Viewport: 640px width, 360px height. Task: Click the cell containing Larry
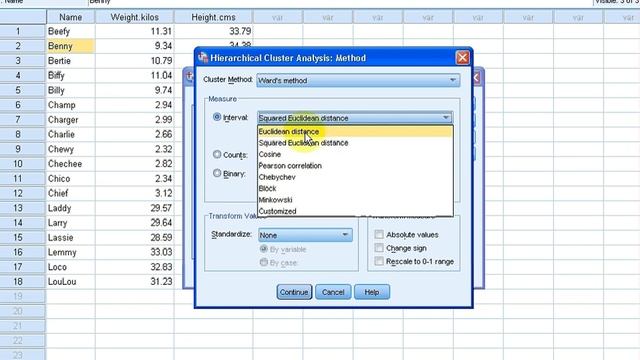(x=71, y=223)
